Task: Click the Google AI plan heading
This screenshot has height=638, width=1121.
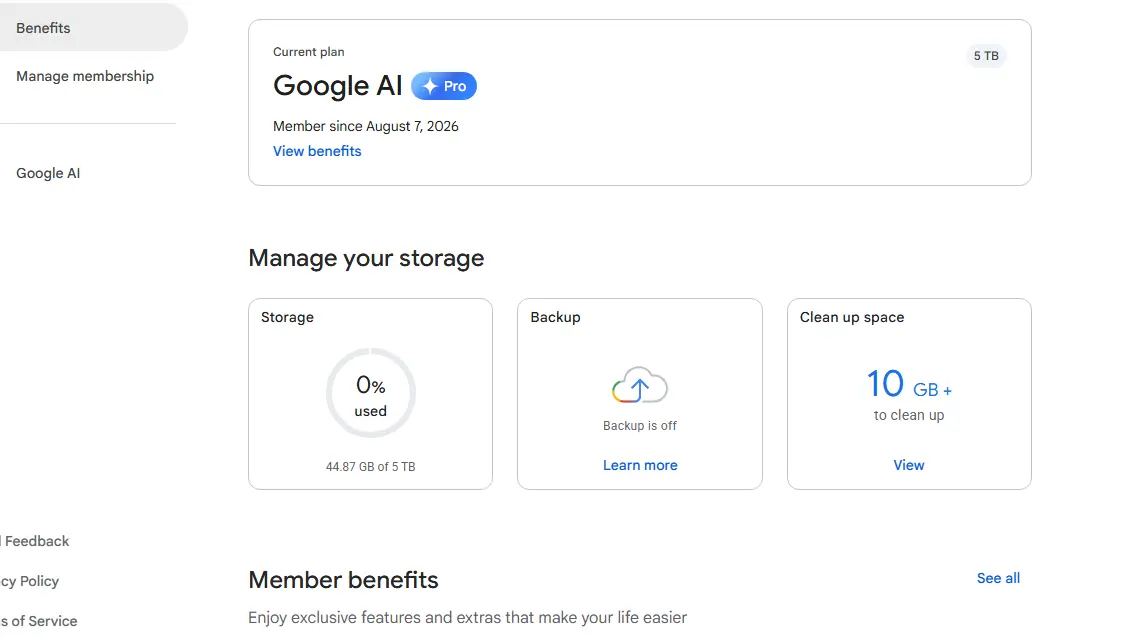Action: coord(337,86)
